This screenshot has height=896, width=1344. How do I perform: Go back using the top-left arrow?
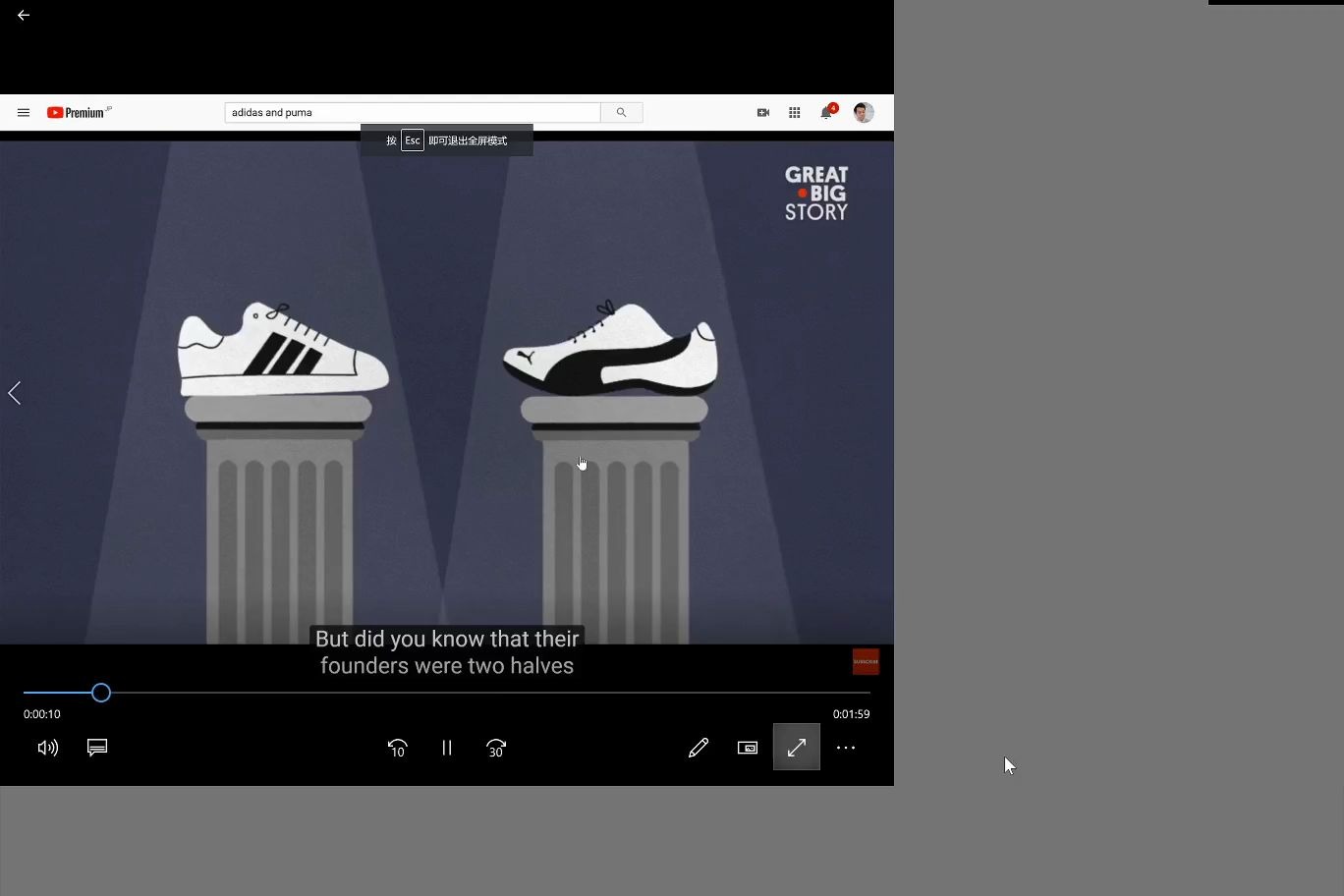(x=24, y=16)
